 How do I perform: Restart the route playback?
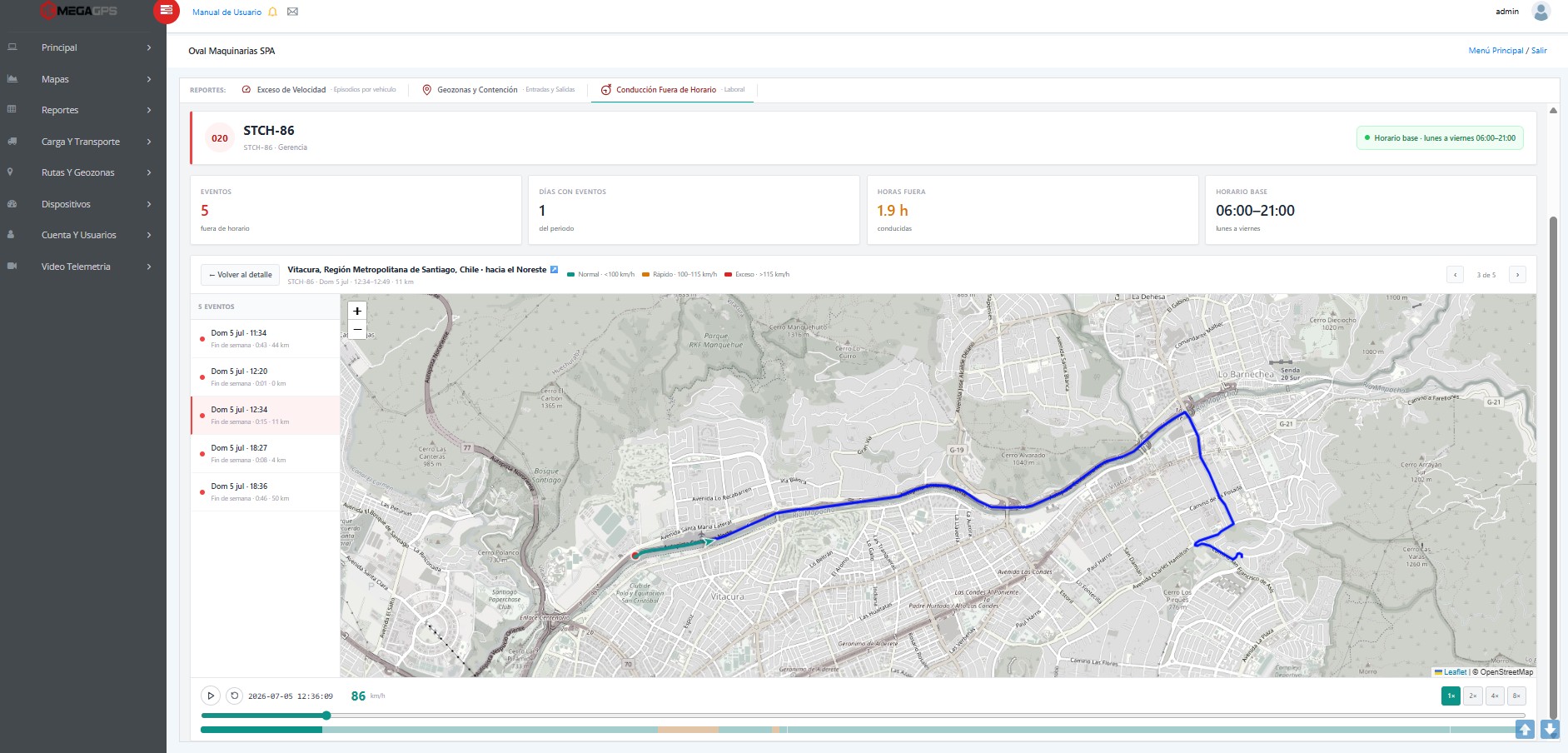(235, 696)
